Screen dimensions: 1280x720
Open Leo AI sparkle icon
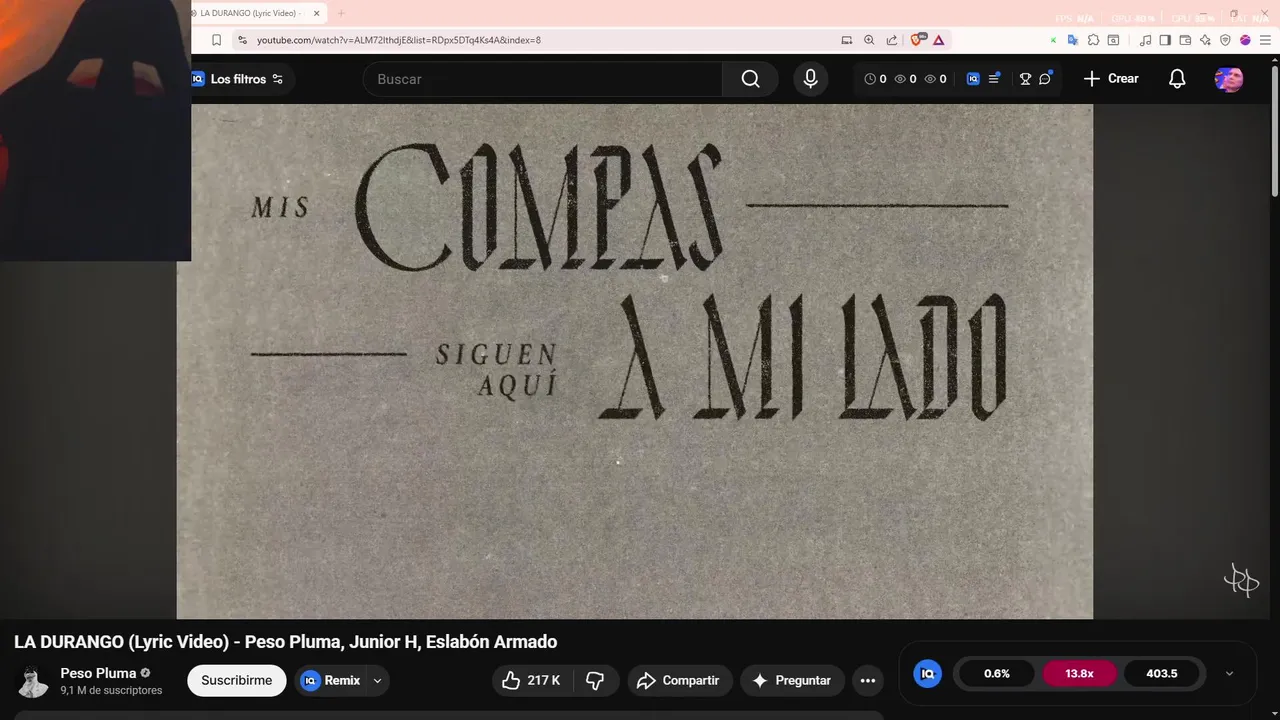pyautogui.click(x=1205, y=40)
